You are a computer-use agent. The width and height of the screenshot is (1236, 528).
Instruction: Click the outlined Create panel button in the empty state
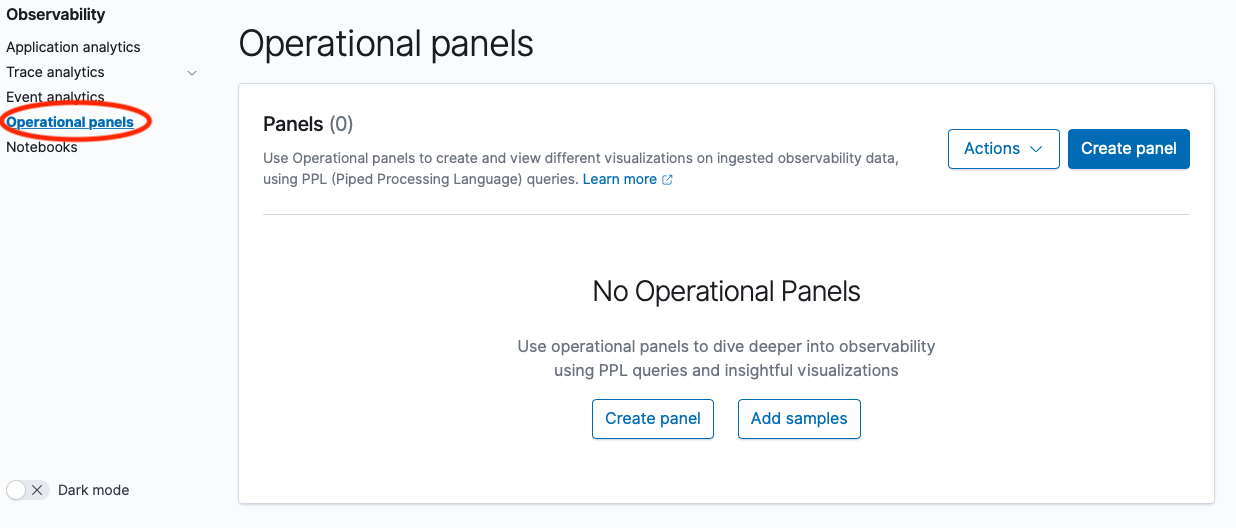(x=653, y=418)
